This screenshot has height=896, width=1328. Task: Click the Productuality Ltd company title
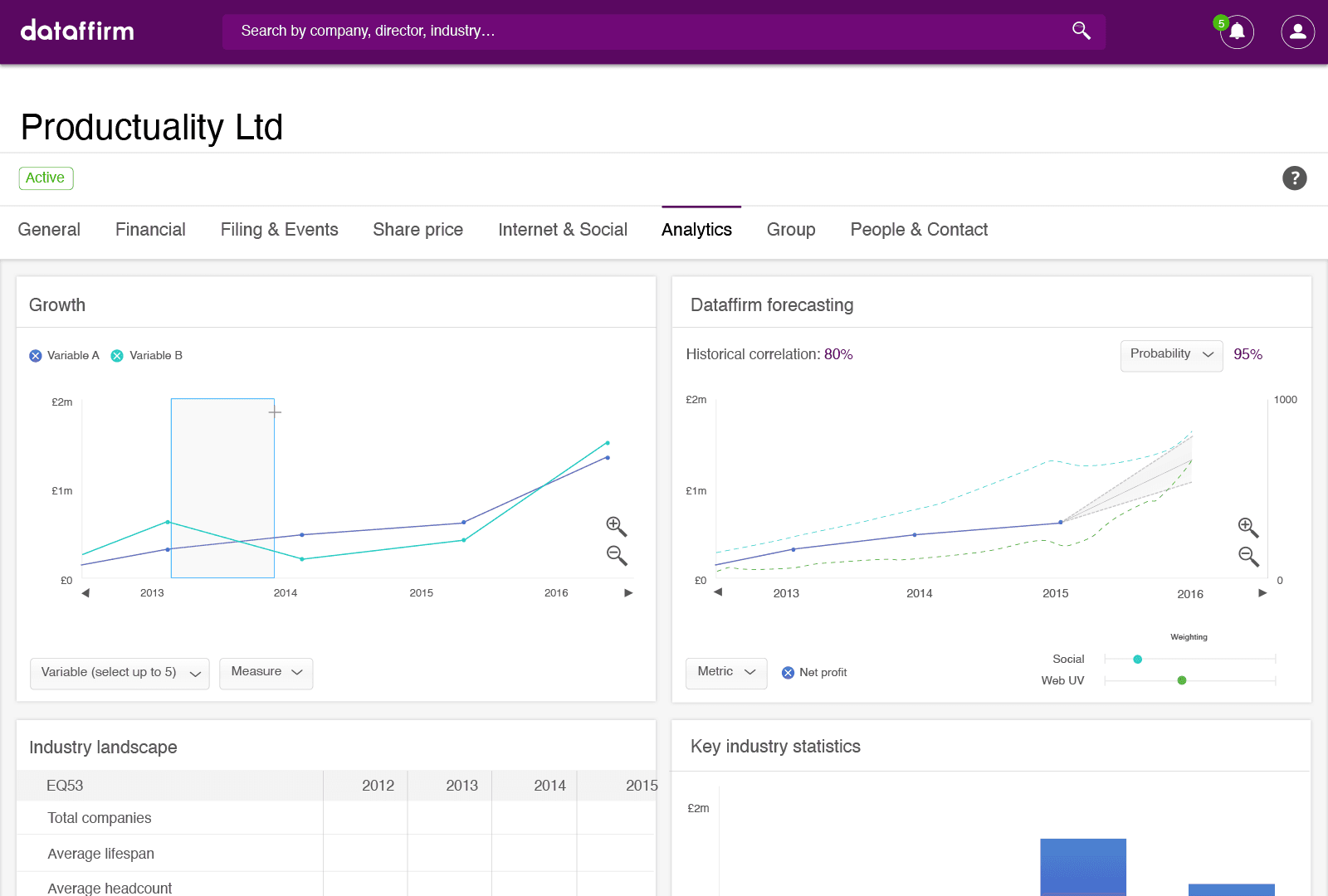pyautogui.click(x=152, y=128)
